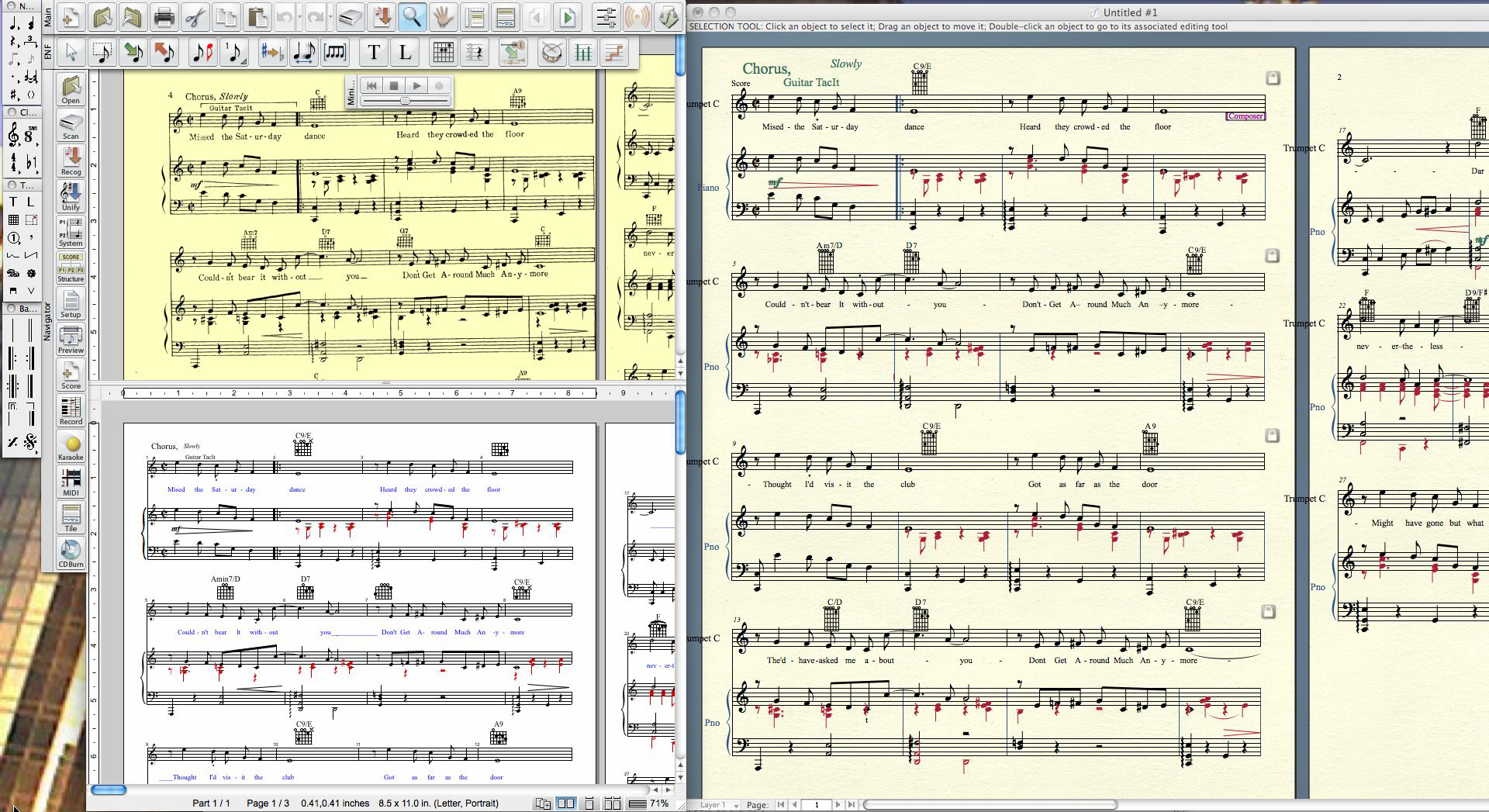
Task: Open the redo history dropdown arrow
Action: [x=330, y=17]
